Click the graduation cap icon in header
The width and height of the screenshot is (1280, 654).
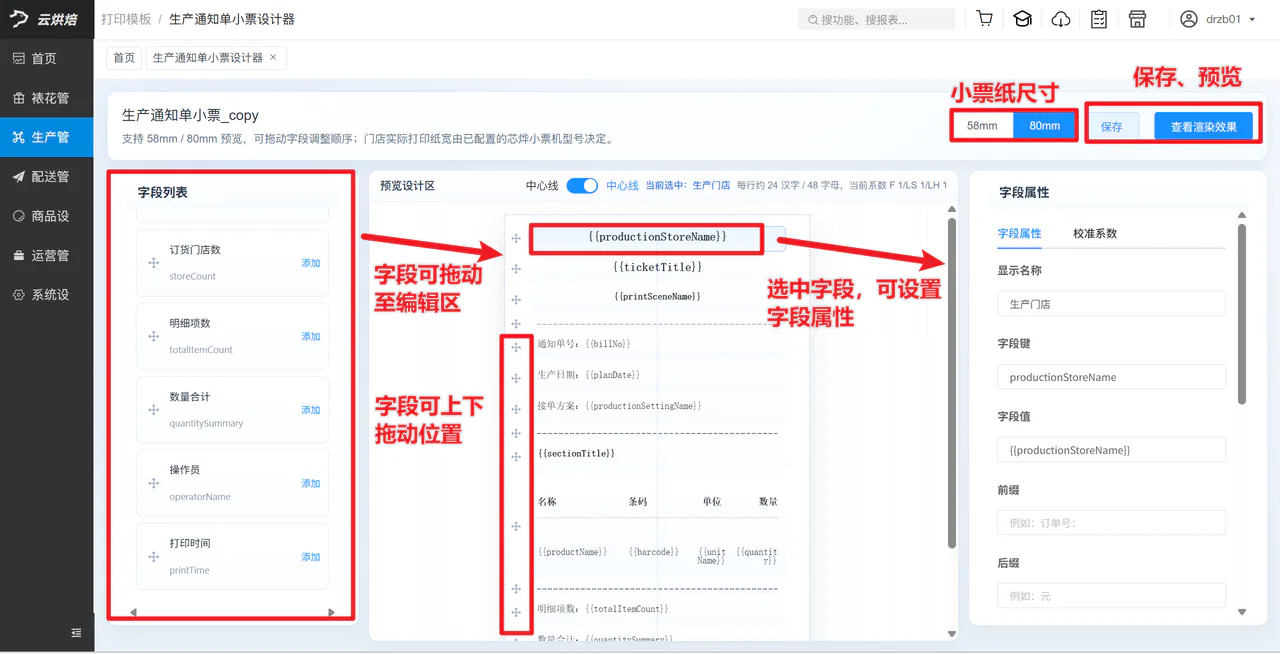click(1022, 19)
